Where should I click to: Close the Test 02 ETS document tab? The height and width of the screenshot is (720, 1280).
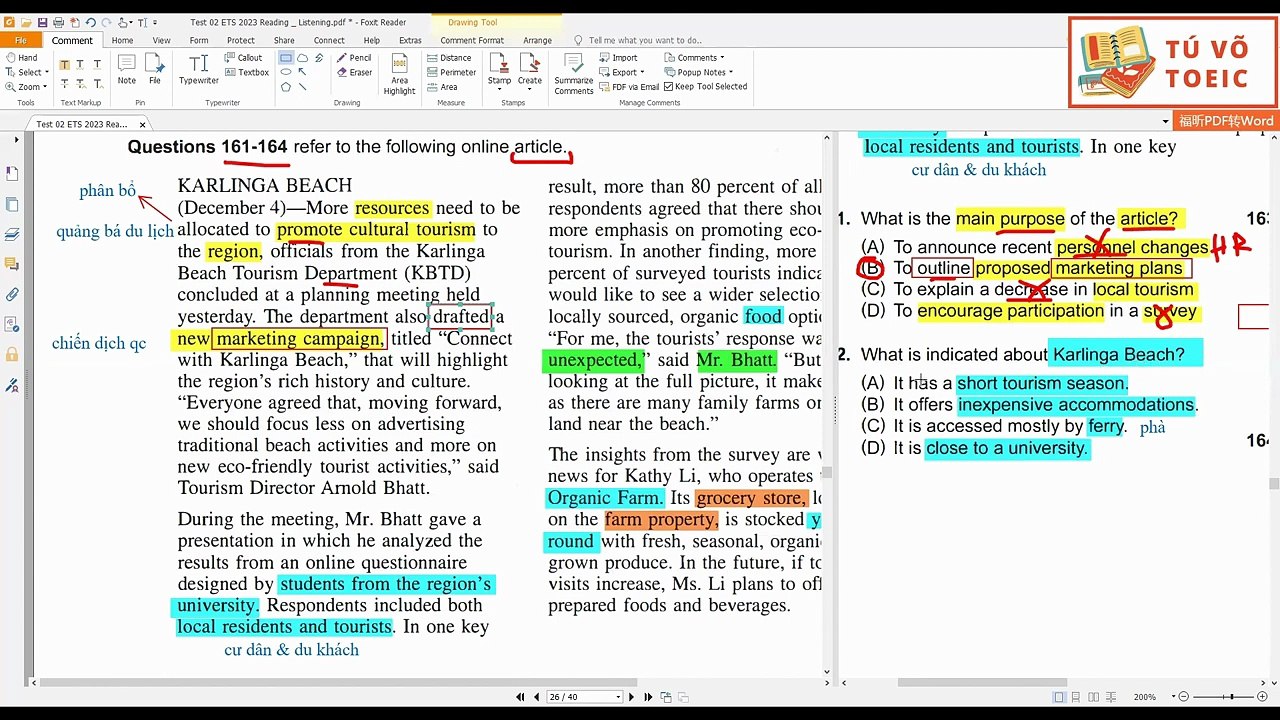point(142,124)
